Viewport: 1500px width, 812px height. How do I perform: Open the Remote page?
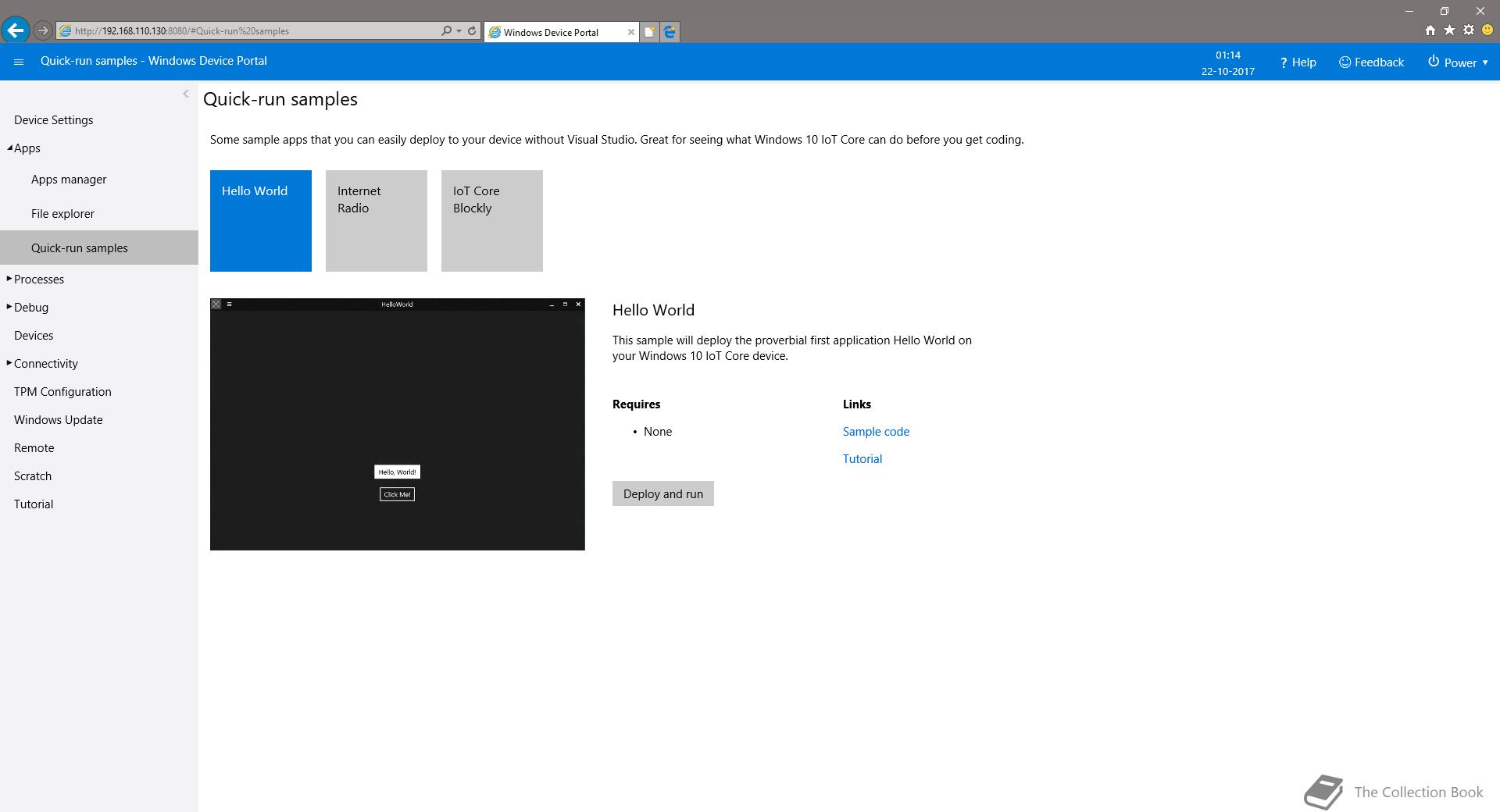34,448
